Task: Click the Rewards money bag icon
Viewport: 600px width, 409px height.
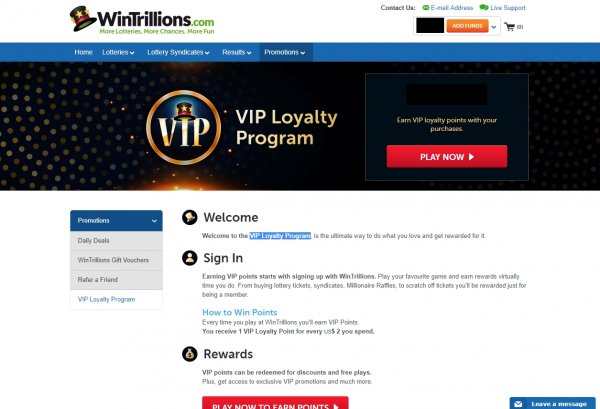Action: [x=189, y=354]
